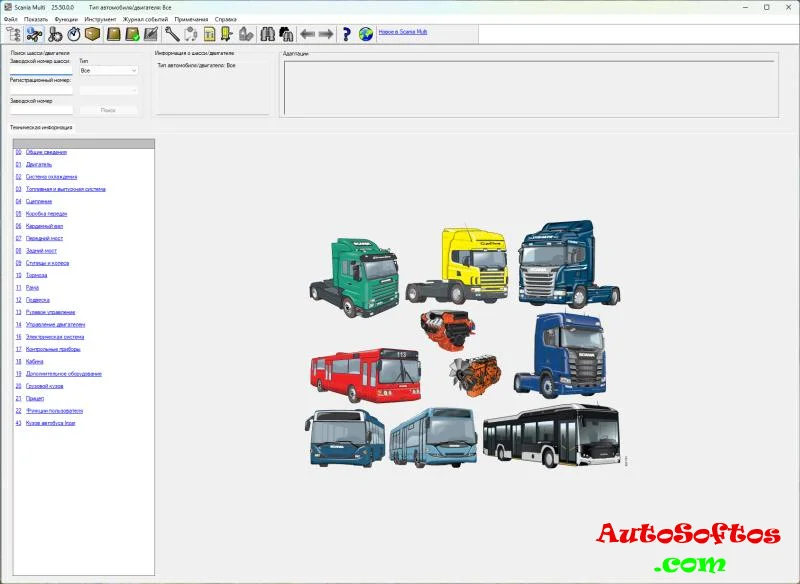Screen dimensions: 800x584
Task: Select the wrench tool icon
Action: tap(172, 34)
